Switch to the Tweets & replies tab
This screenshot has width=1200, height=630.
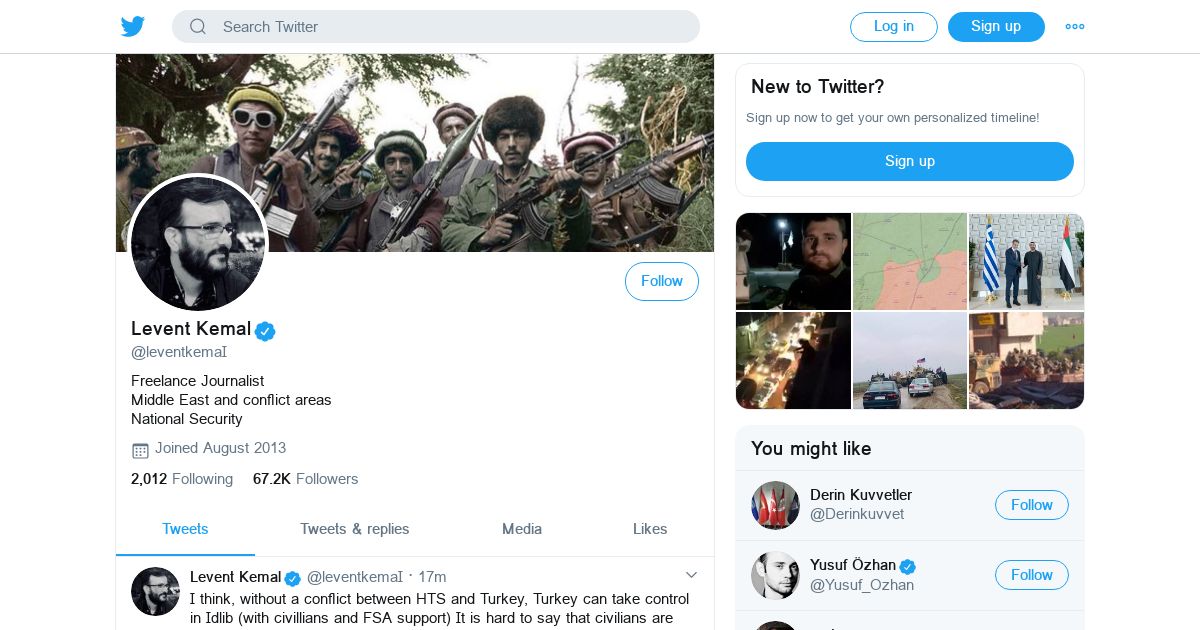click(355, 529)
